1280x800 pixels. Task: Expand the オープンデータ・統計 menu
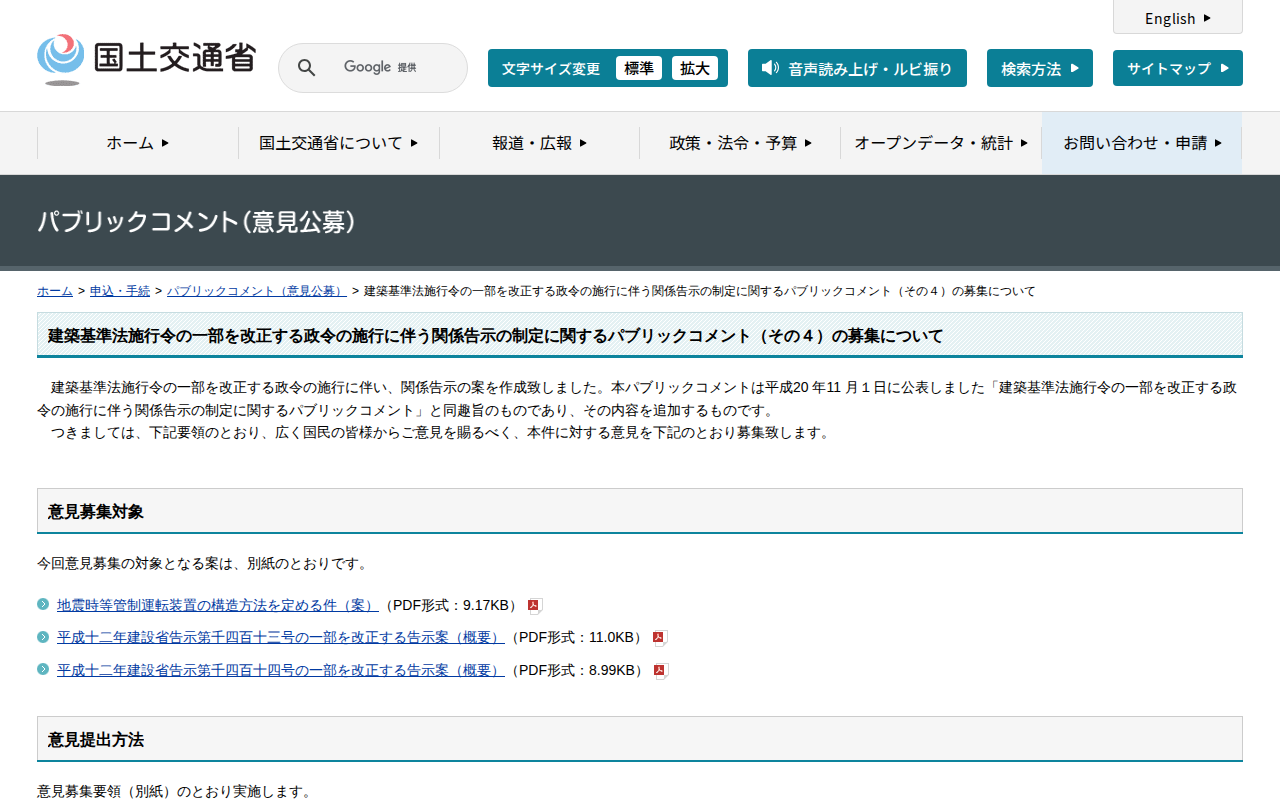tap(940, 143)
